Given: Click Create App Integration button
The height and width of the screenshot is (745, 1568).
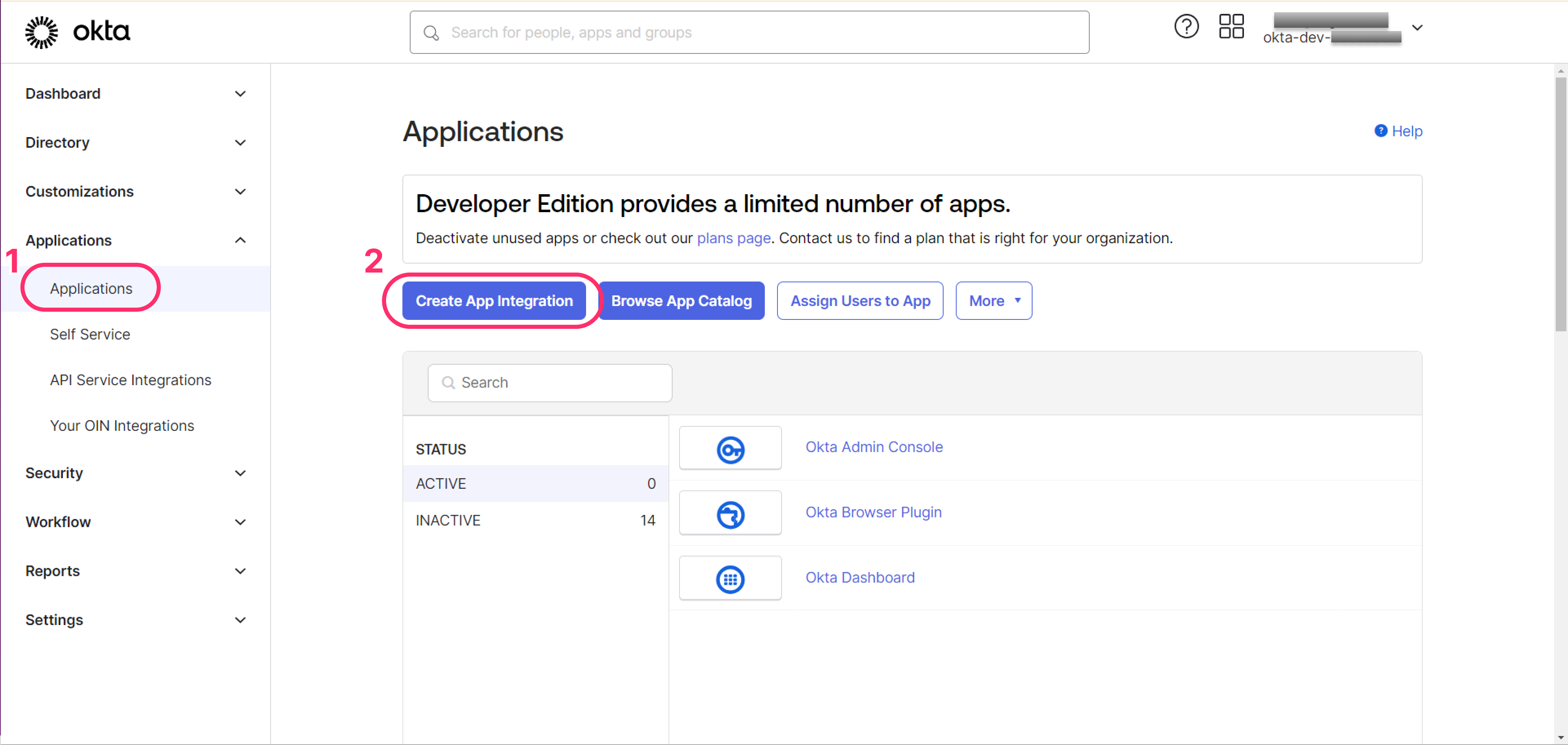Looking at the screenshot, I should (494, 301).
